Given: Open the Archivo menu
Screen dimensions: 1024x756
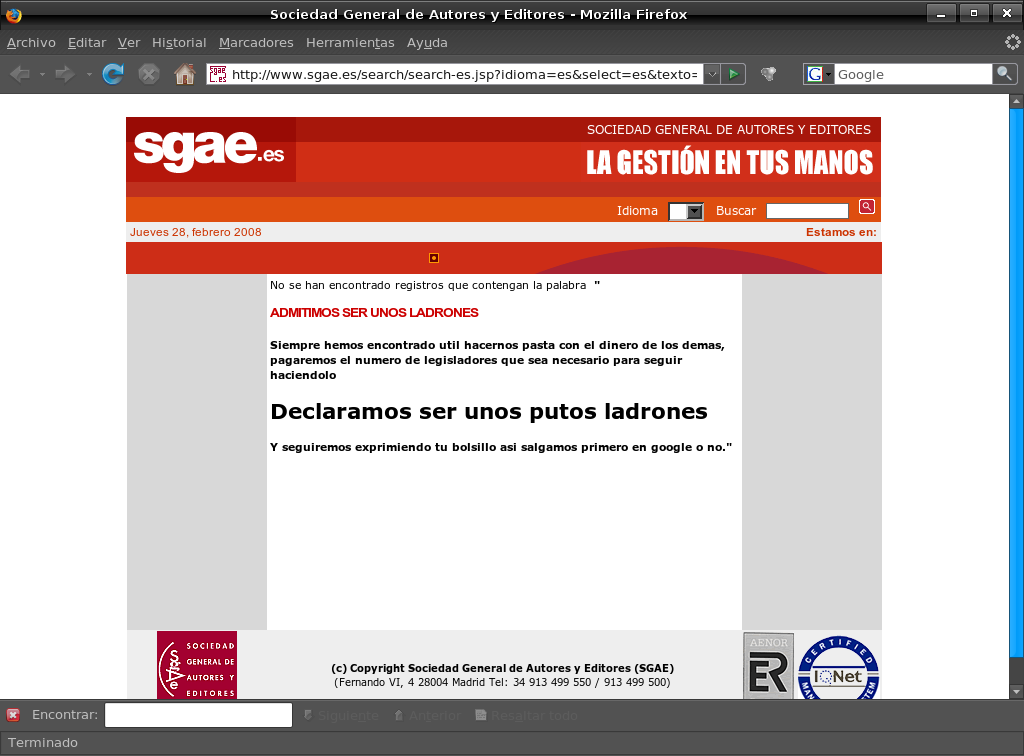Looking at the screenshot, I should pos(31,42).
